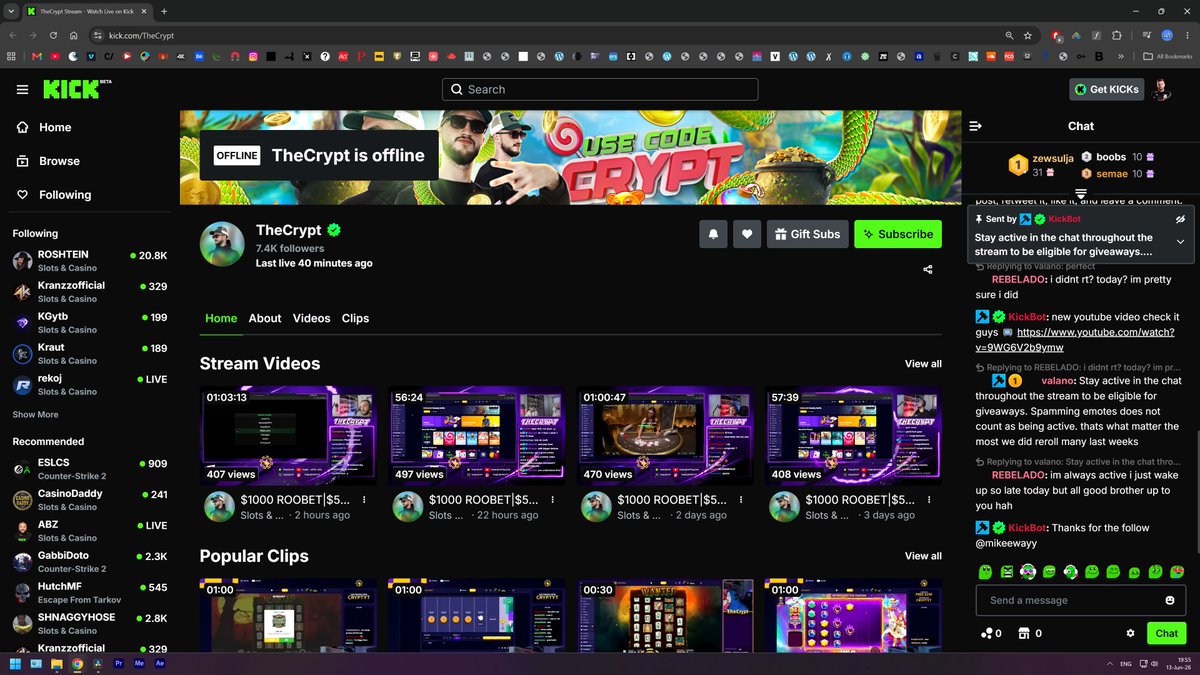Open a new browser tab
This screenshot has height=675, width=1200.
(164, 11)
